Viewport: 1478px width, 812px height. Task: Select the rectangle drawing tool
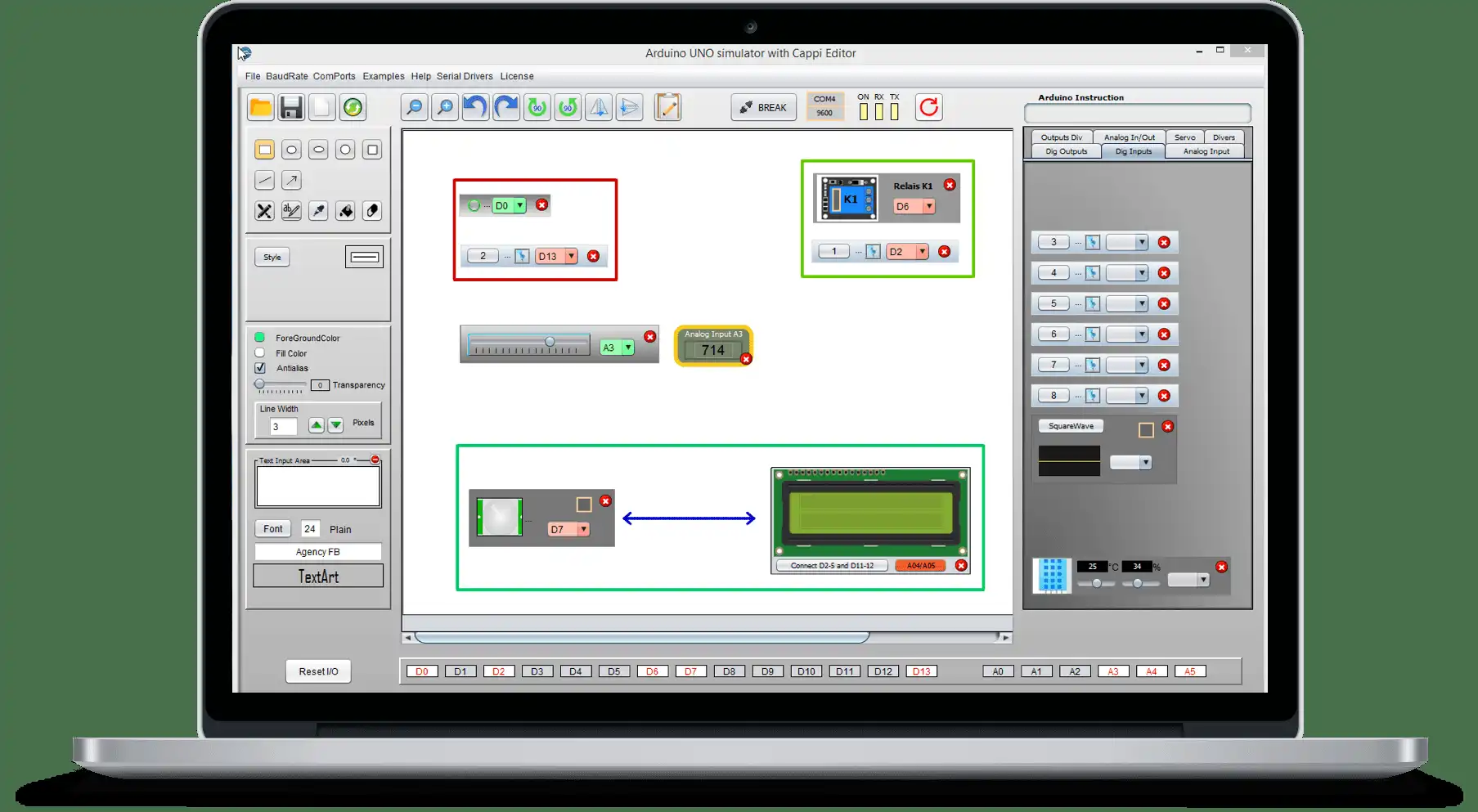pyautogui.click(x=264, y=150)
